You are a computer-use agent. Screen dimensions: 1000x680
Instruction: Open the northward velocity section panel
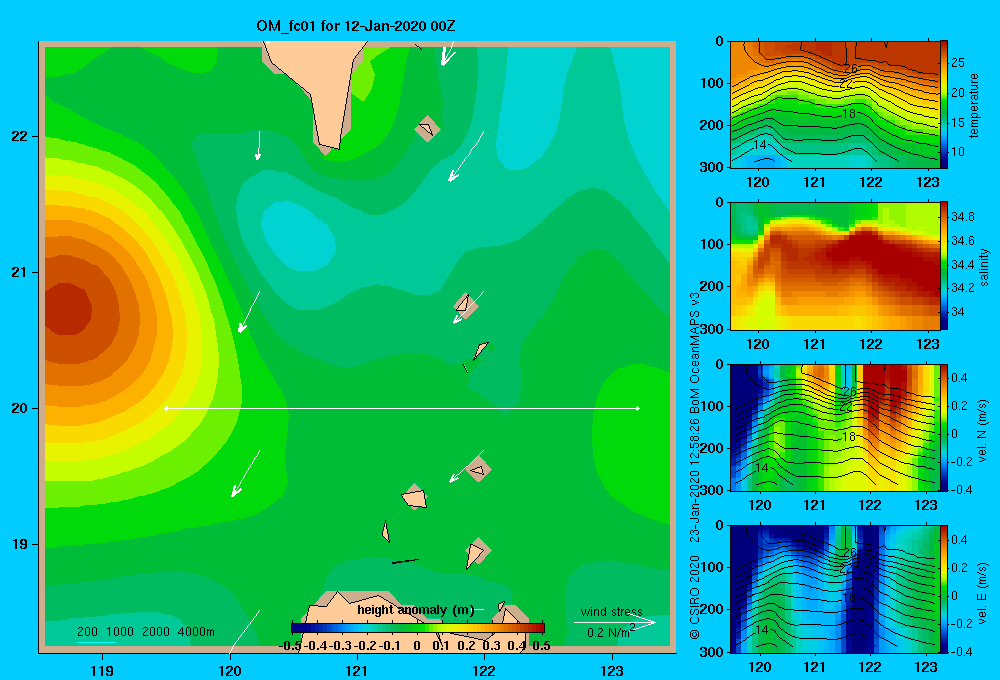(834, 427)
